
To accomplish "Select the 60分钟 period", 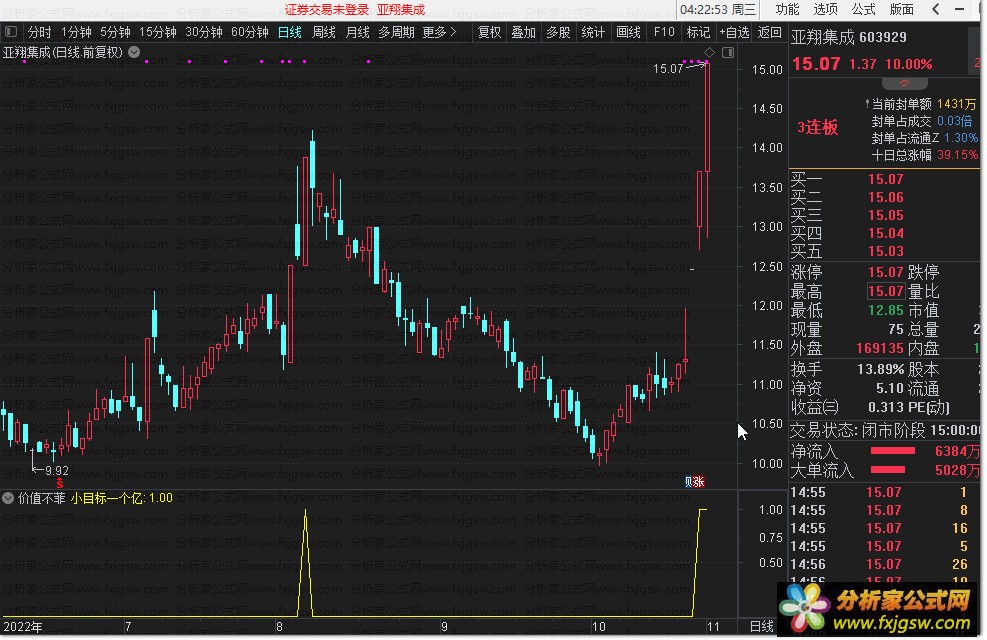I will [249, 32].
